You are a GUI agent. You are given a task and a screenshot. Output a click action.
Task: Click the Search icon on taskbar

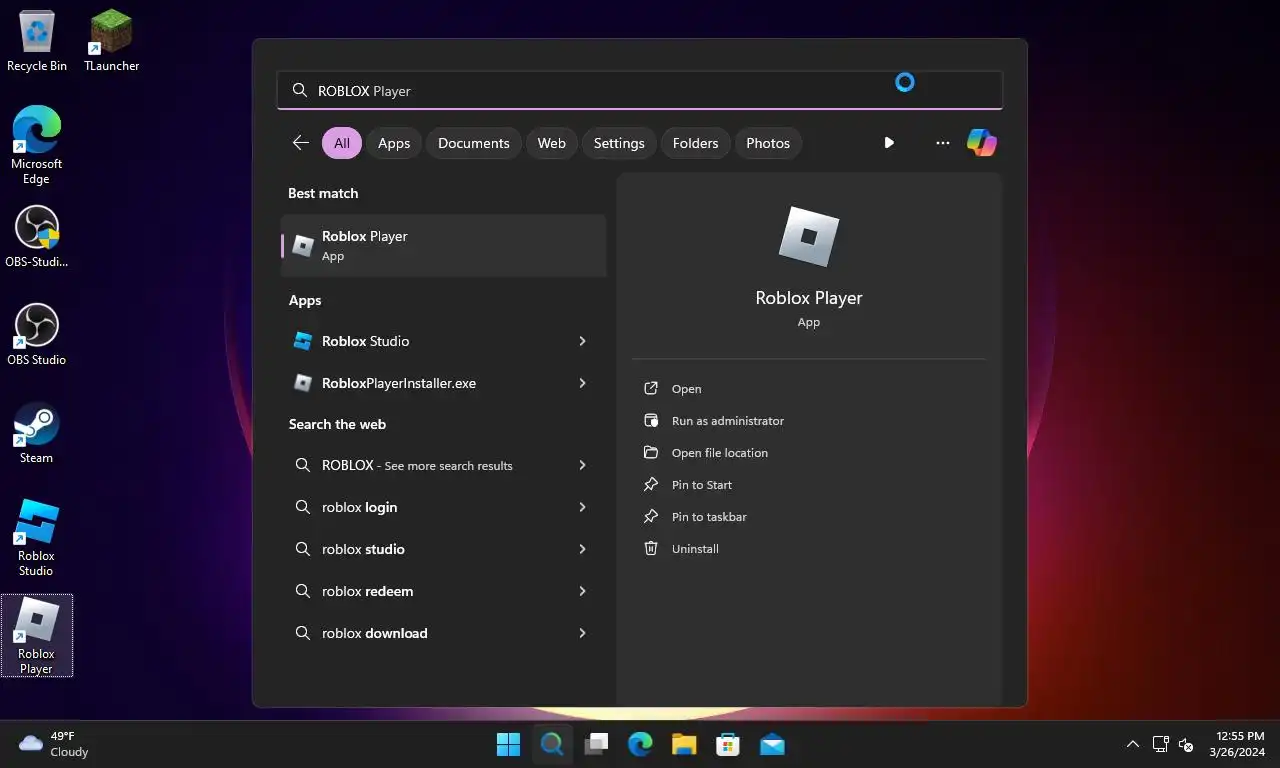pyautogui.click(x=552, y=744)
